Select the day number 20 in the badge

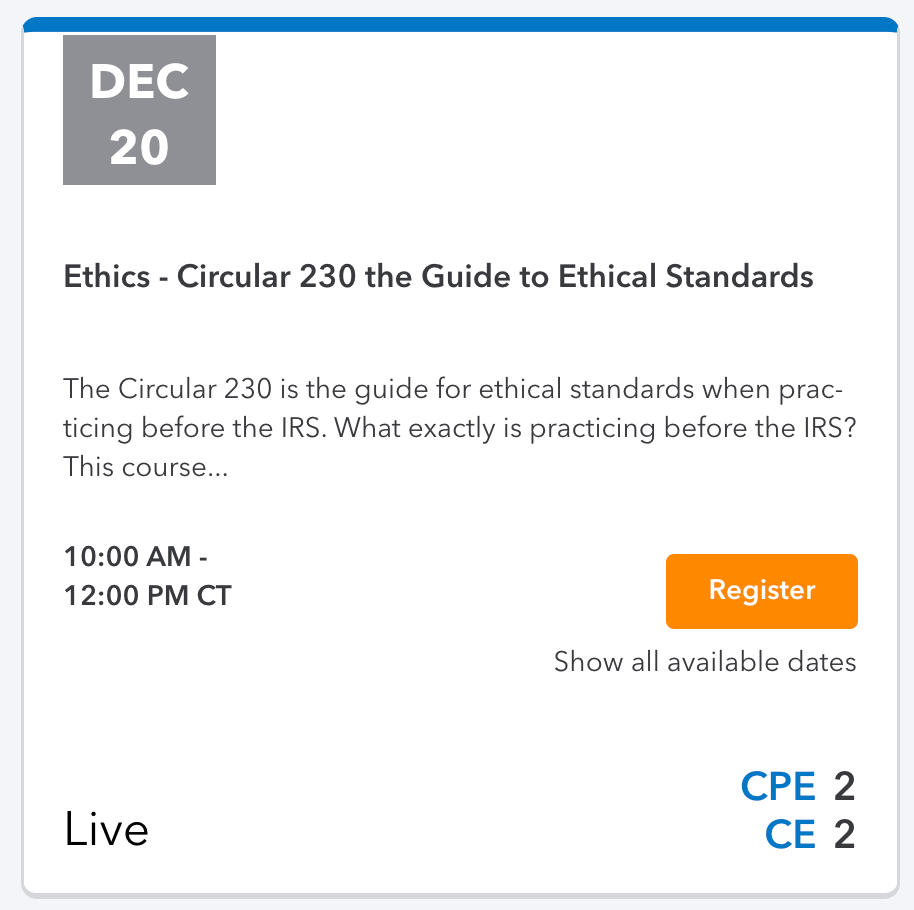click(139, 147)
